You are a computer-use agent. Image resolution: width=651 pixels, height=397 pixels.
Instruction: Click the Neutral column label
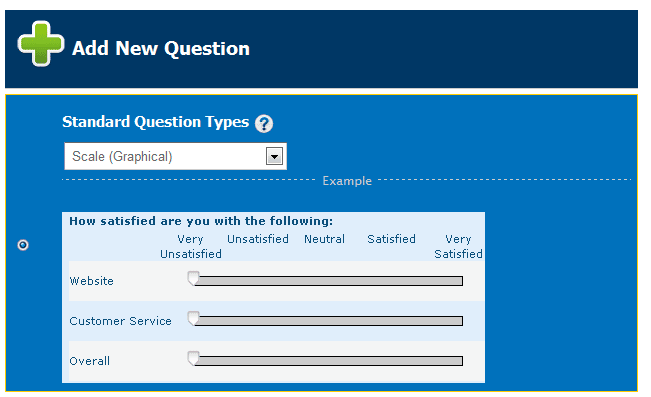point(324,239)
